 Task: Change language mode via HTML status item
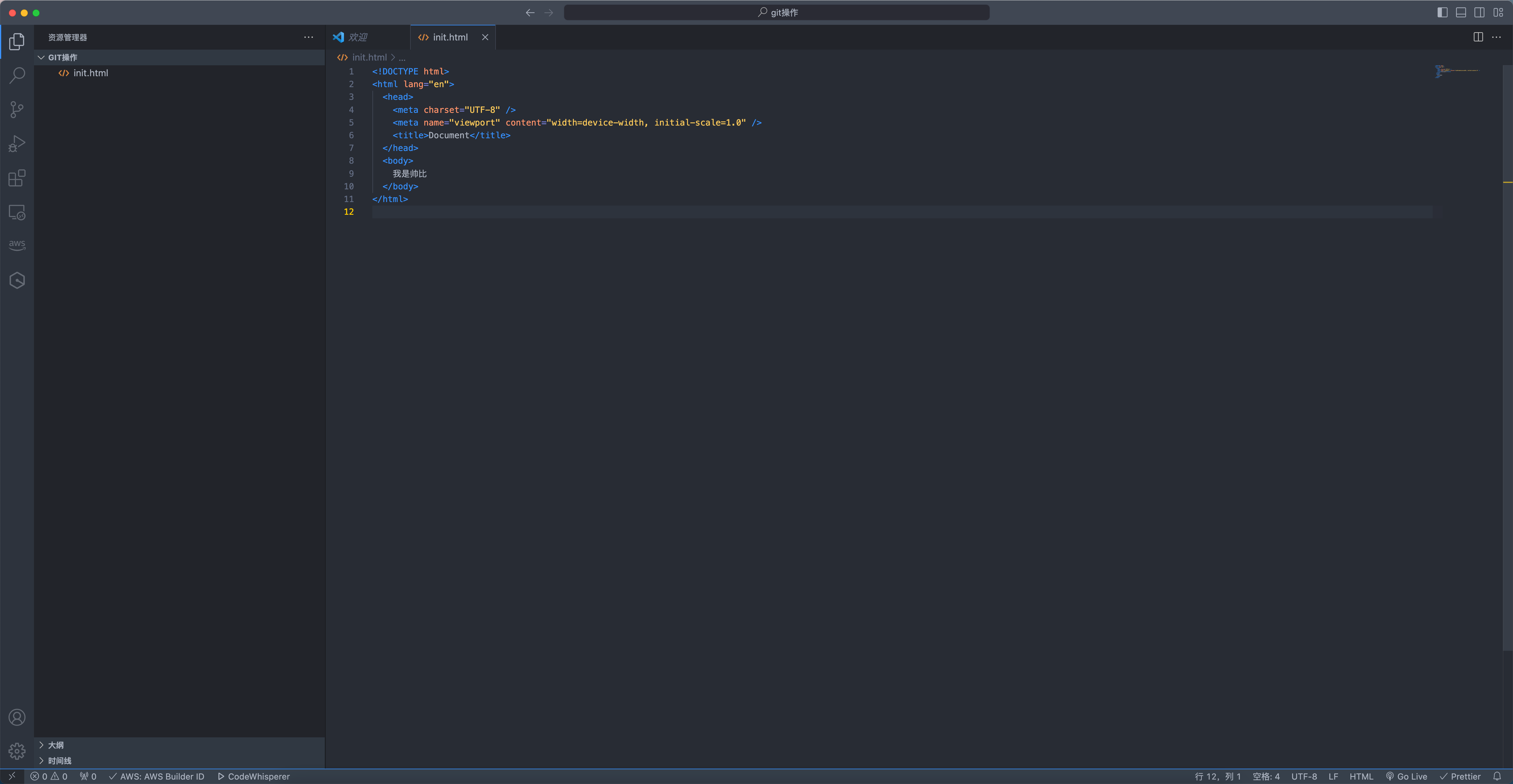1361,776
